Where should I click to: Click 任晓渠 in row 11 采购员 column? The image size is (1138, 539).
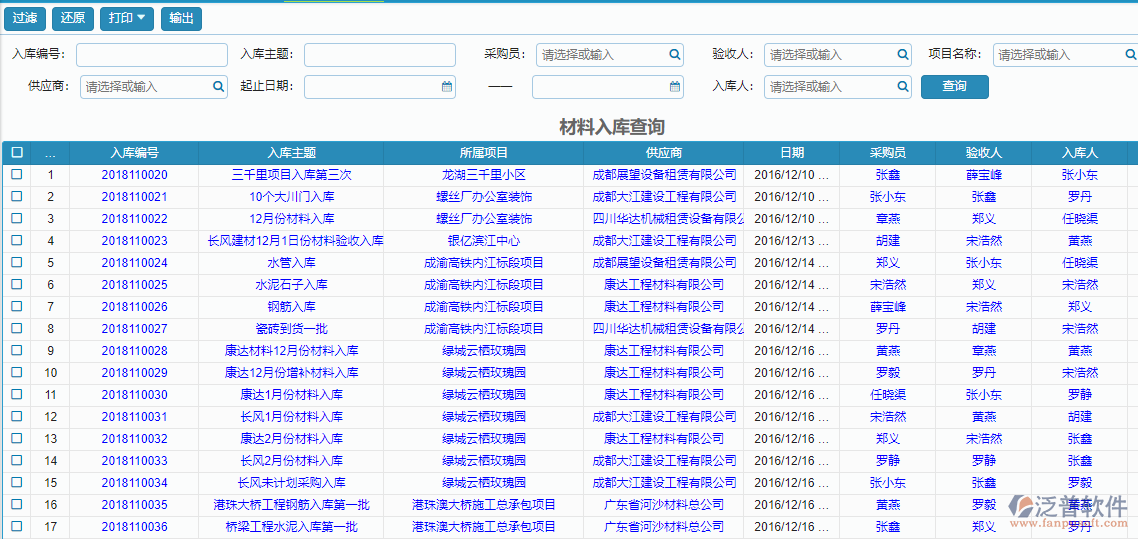point(888,395)
